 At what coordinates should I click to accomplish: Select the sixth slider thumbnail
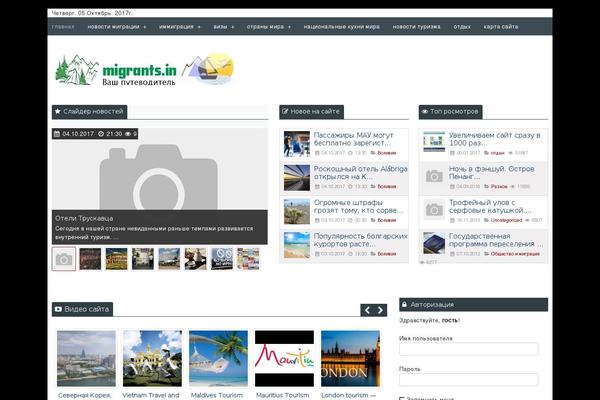[196, 259]
